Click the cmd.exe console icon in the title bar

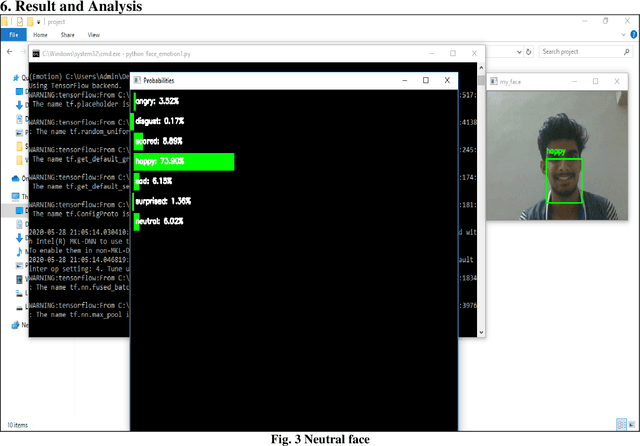36,53
